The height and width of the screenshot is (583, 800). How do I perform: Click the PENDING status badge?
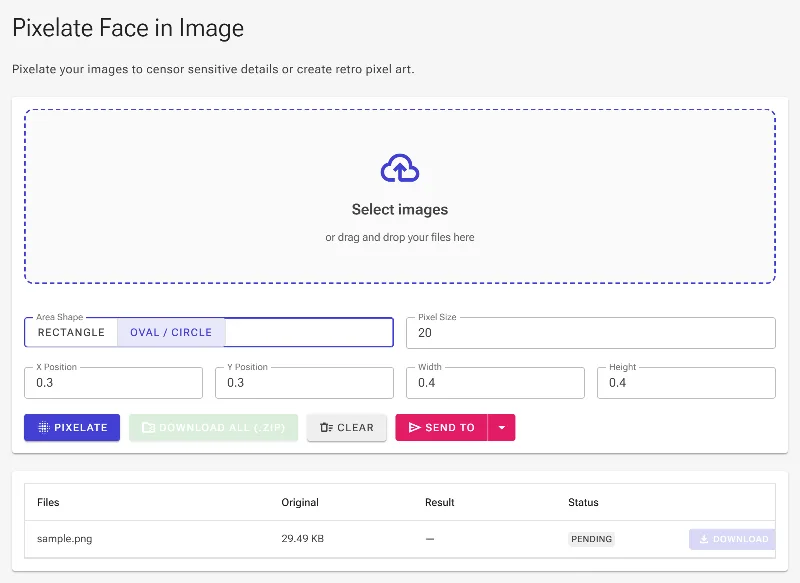(x=591, y=539)
